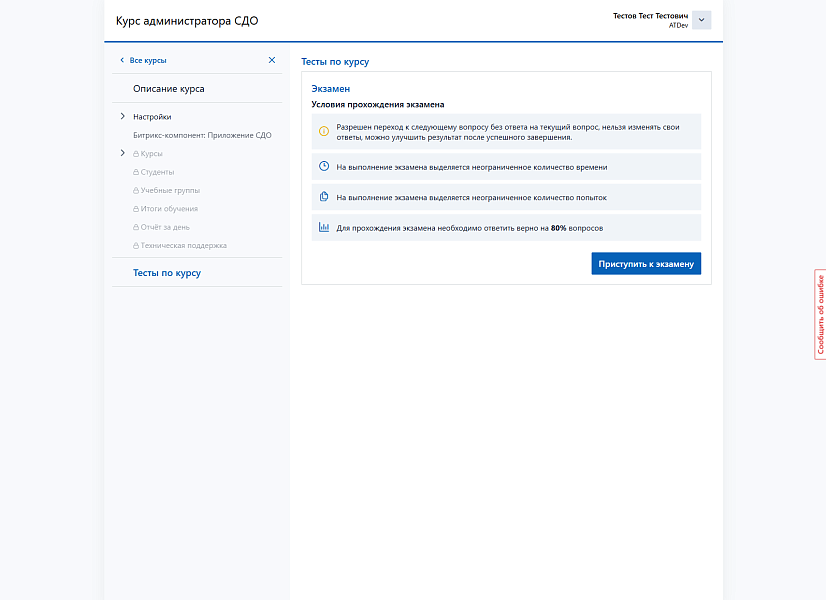Click the lock icon next to Учебные группы

tap(135, 190)
